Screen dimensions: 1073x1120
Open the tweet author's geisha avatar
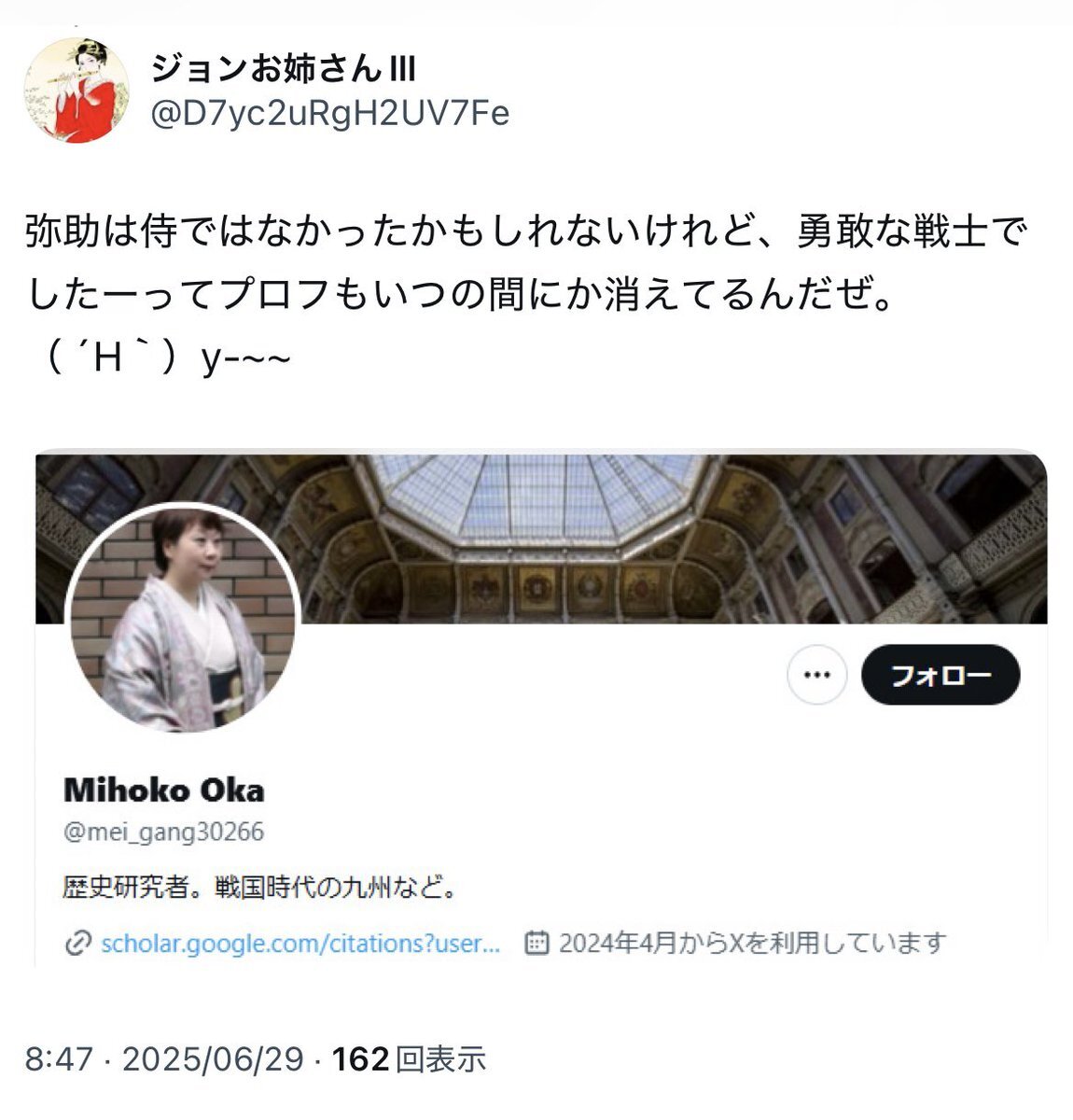[x=76, y=90]
